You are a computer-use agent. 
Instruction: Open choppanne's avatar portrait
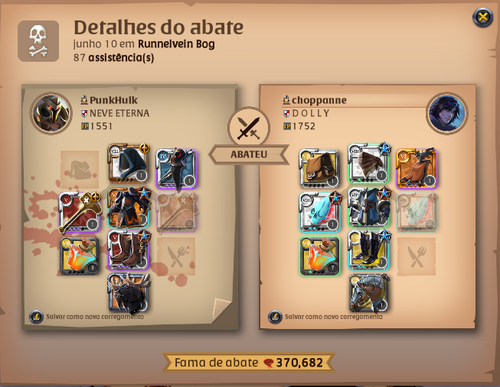[447, 113]
